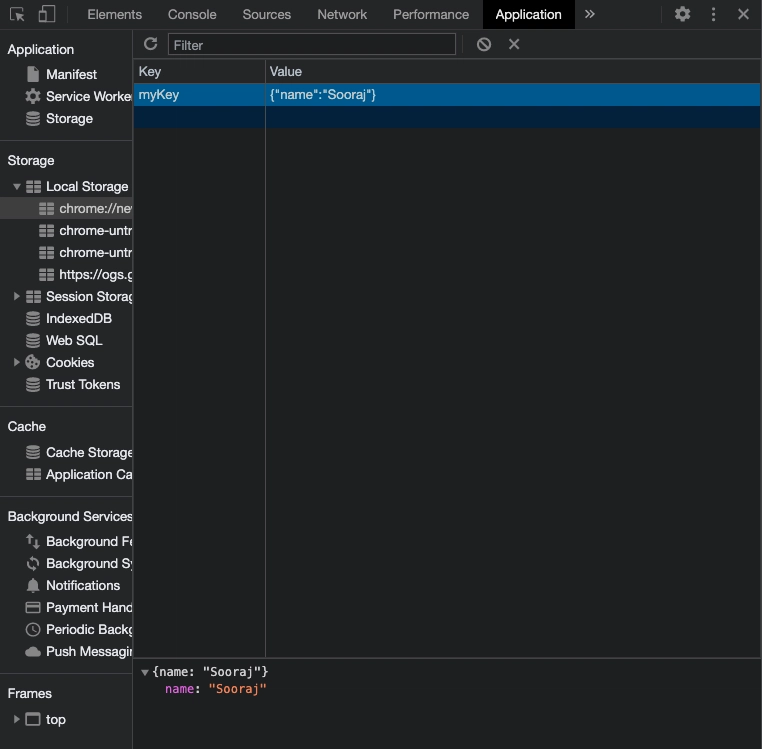This screenshot has width=762, height=749.
Task: Focus the Filter input field
Action: click(x=312, y=44)
